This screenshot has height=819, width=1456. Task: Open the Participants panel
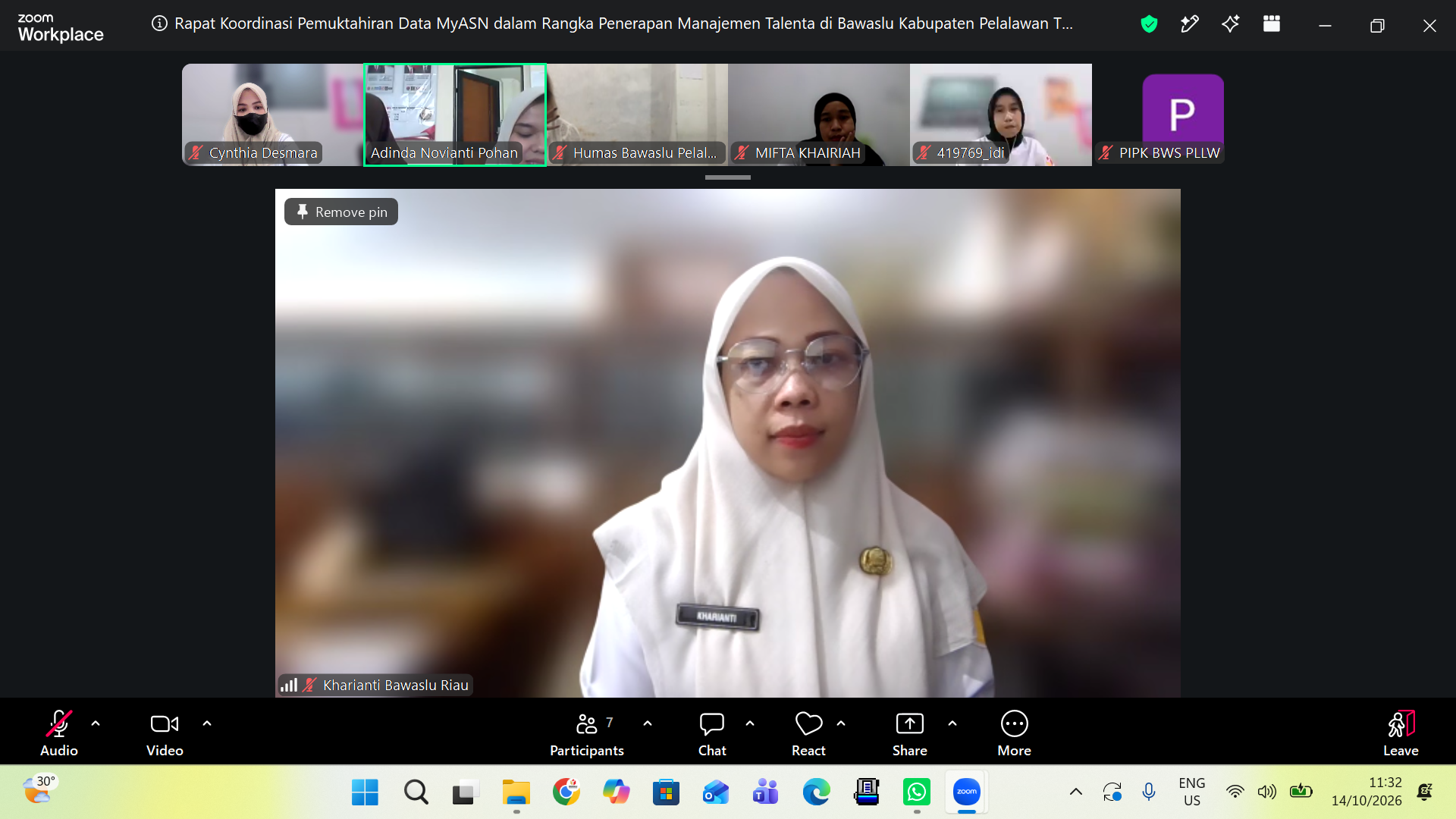587,733
